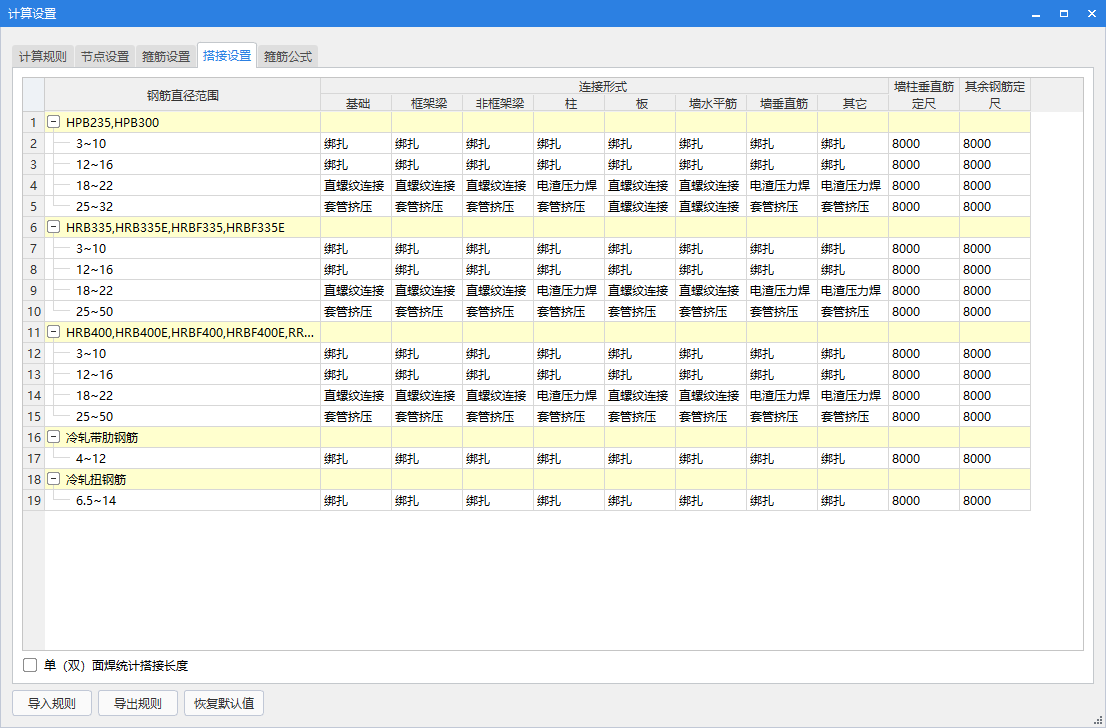Toggle 单(双)面焊统计搭接长度 checkbox
Screen dimensions: 1106x728
pyautogui.click(x=30, y=665)
